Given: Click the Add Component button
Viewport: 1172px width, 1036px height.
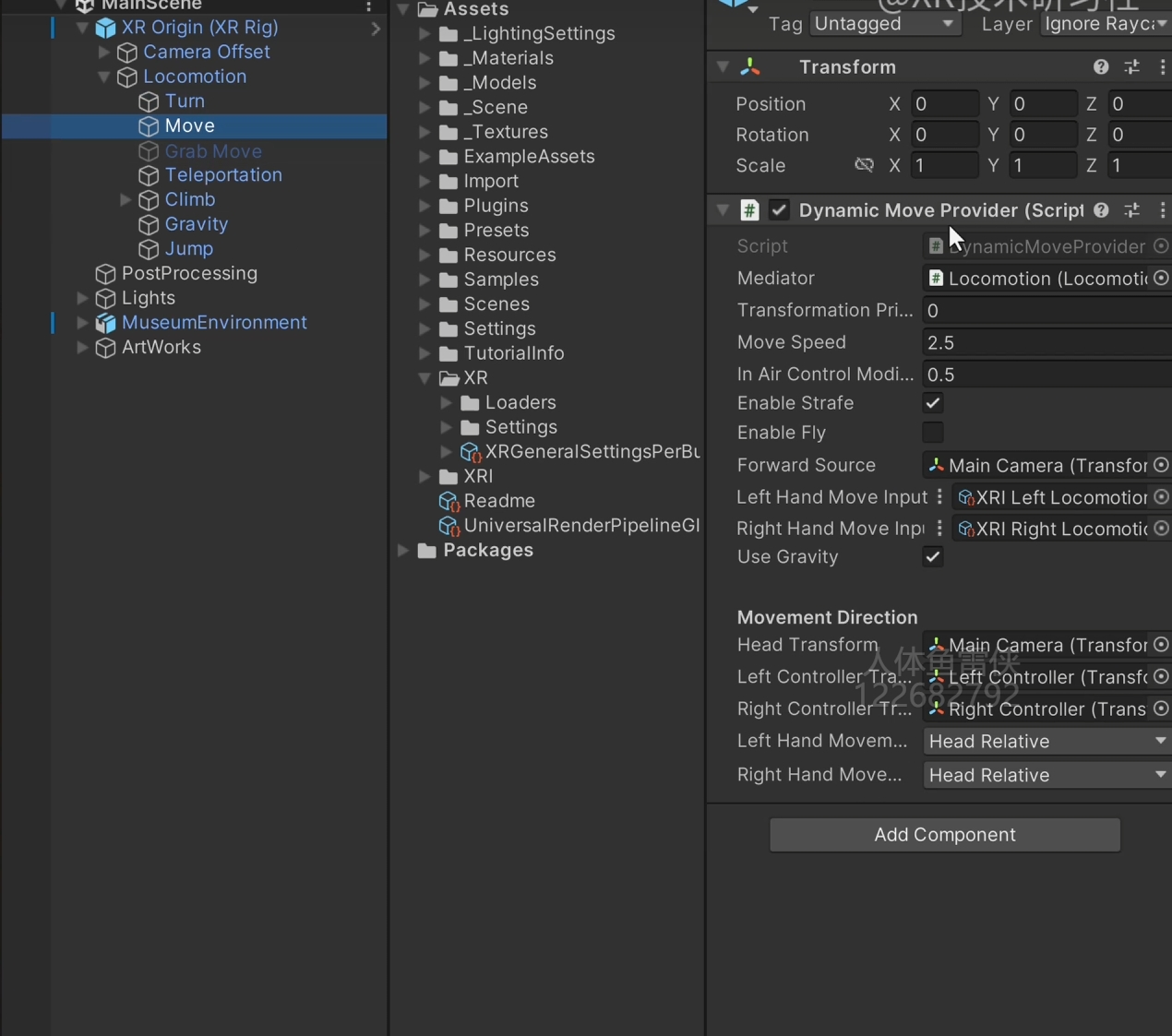Looking at the screenshot, I should click(945, 835).
